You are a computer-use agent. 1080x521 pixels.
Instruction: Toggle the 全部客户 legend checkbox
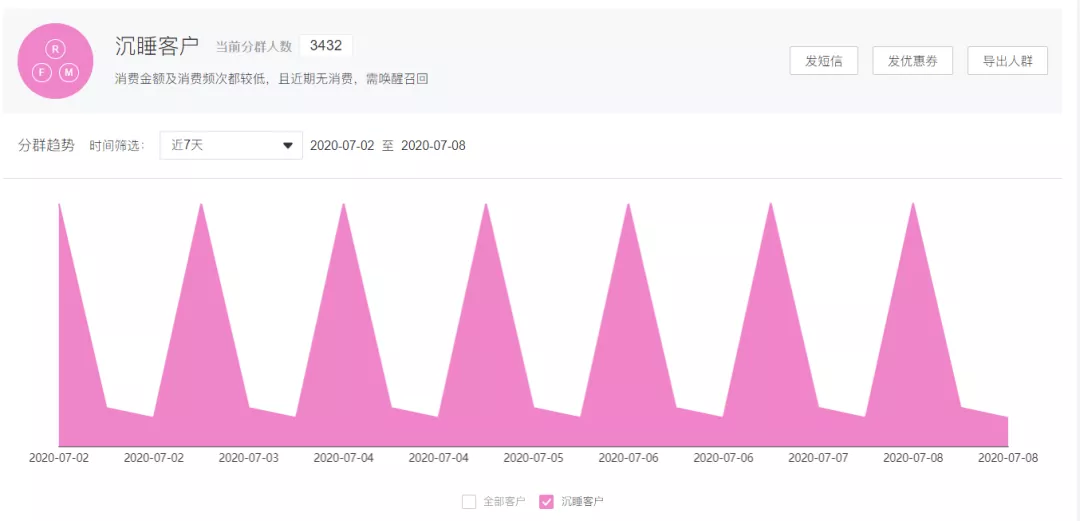click(469, 501)
